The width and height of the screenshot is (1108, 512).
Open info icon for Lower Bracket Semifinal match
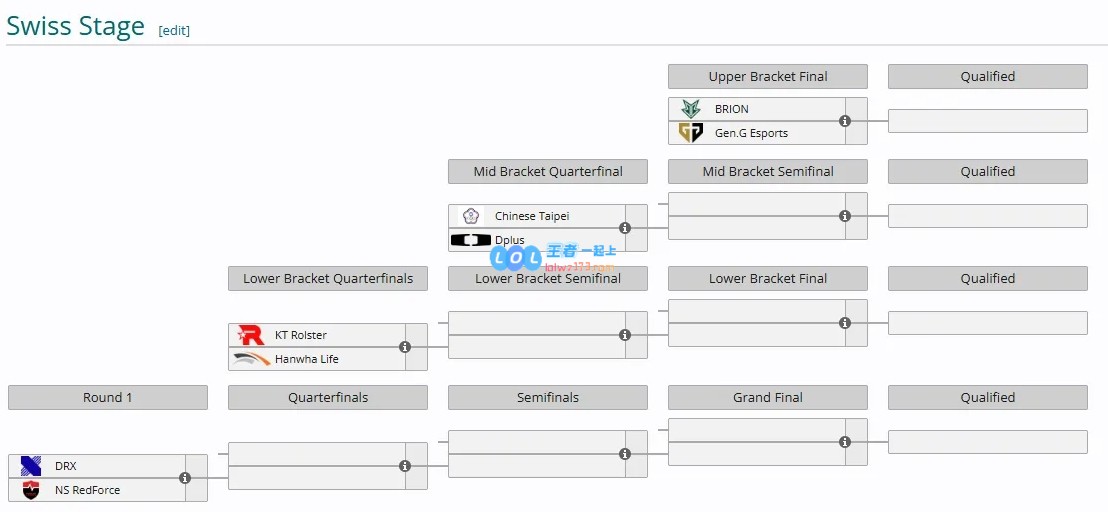(625, 335)
